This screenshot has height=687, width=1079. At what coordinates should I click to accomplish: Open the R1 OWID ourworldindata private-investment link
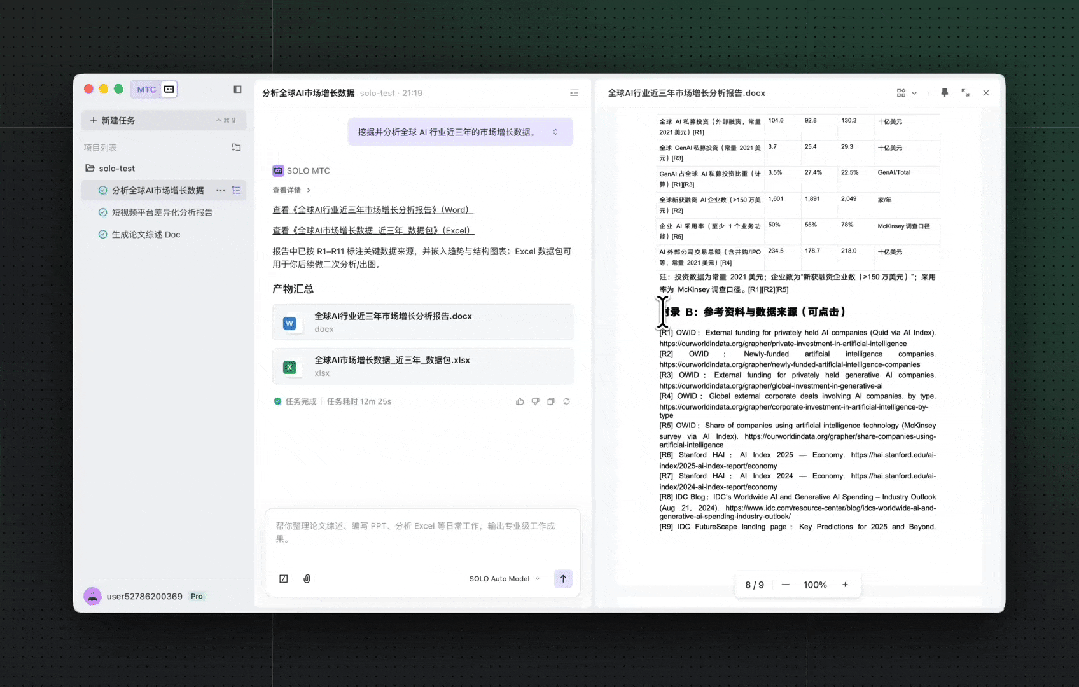[x=783, y=344]
